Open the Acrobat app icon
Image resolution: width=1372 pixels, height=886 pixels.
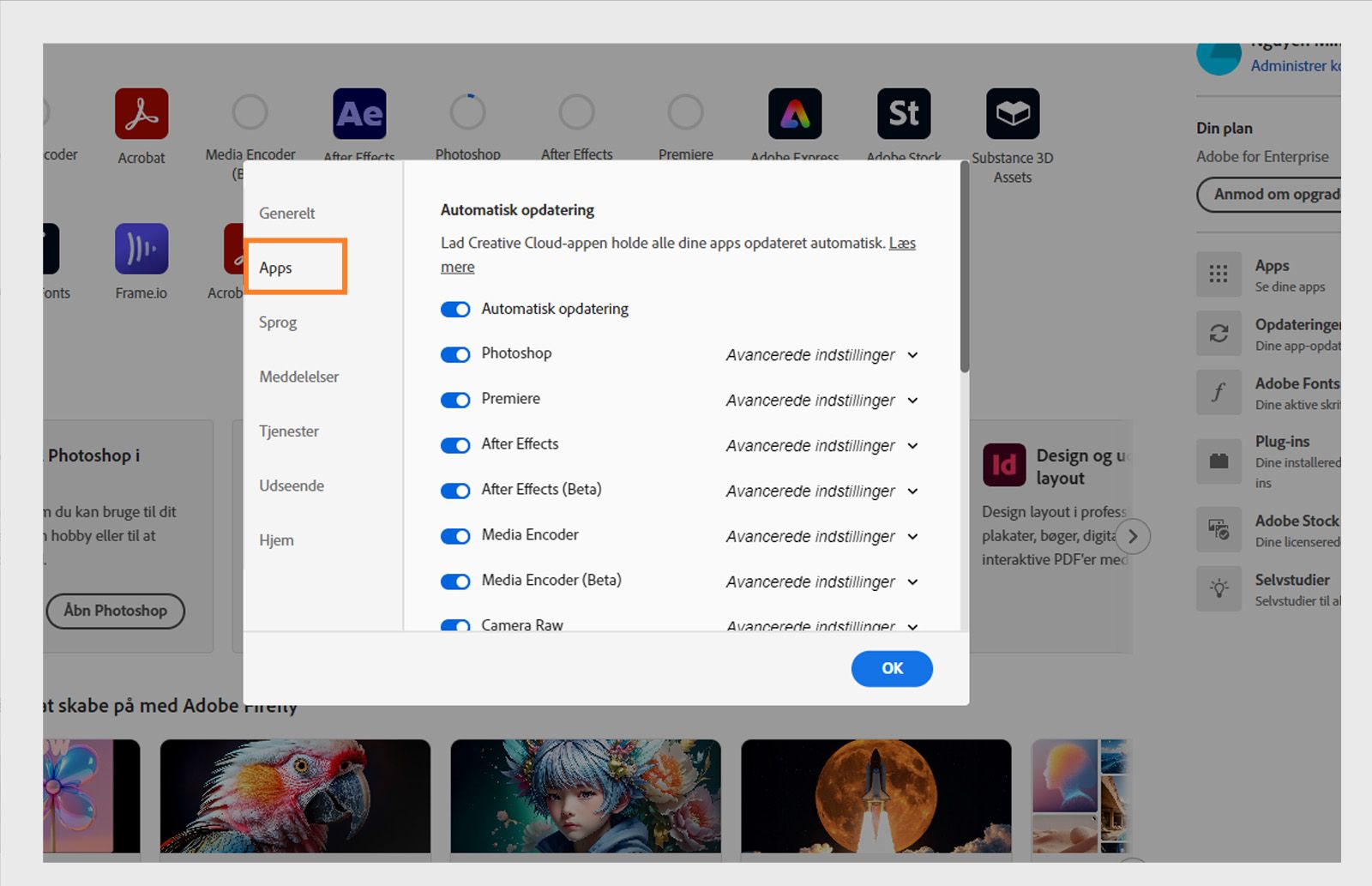pyautogui.click(x=141, y=113)
